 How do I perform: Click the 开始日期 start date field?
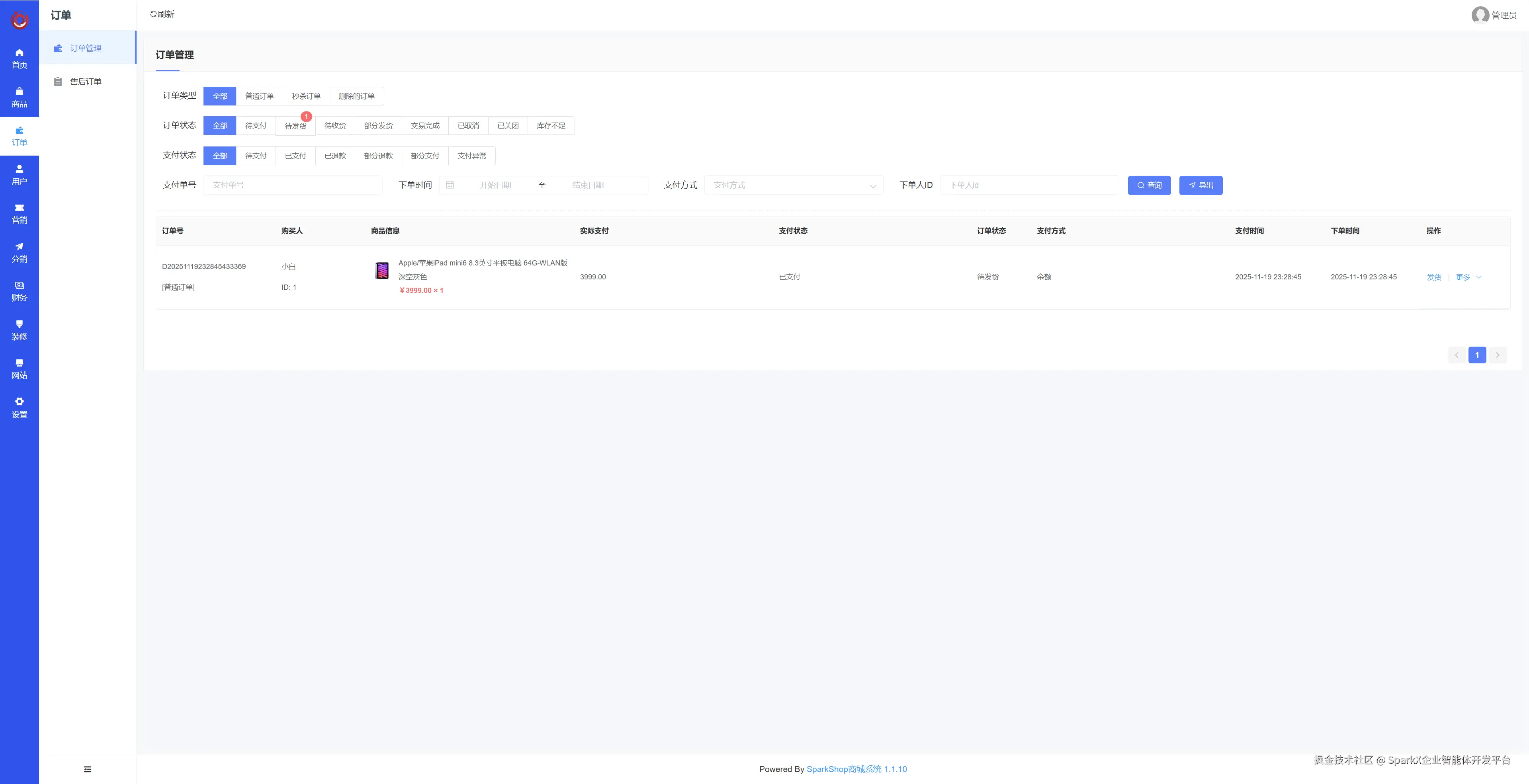pos(496,185)
